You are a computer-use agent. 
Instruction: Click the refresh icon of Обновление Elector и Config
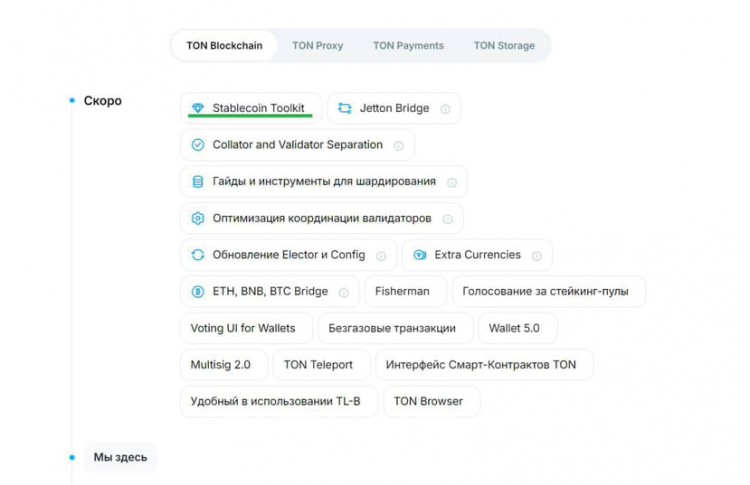pos(198,255)
